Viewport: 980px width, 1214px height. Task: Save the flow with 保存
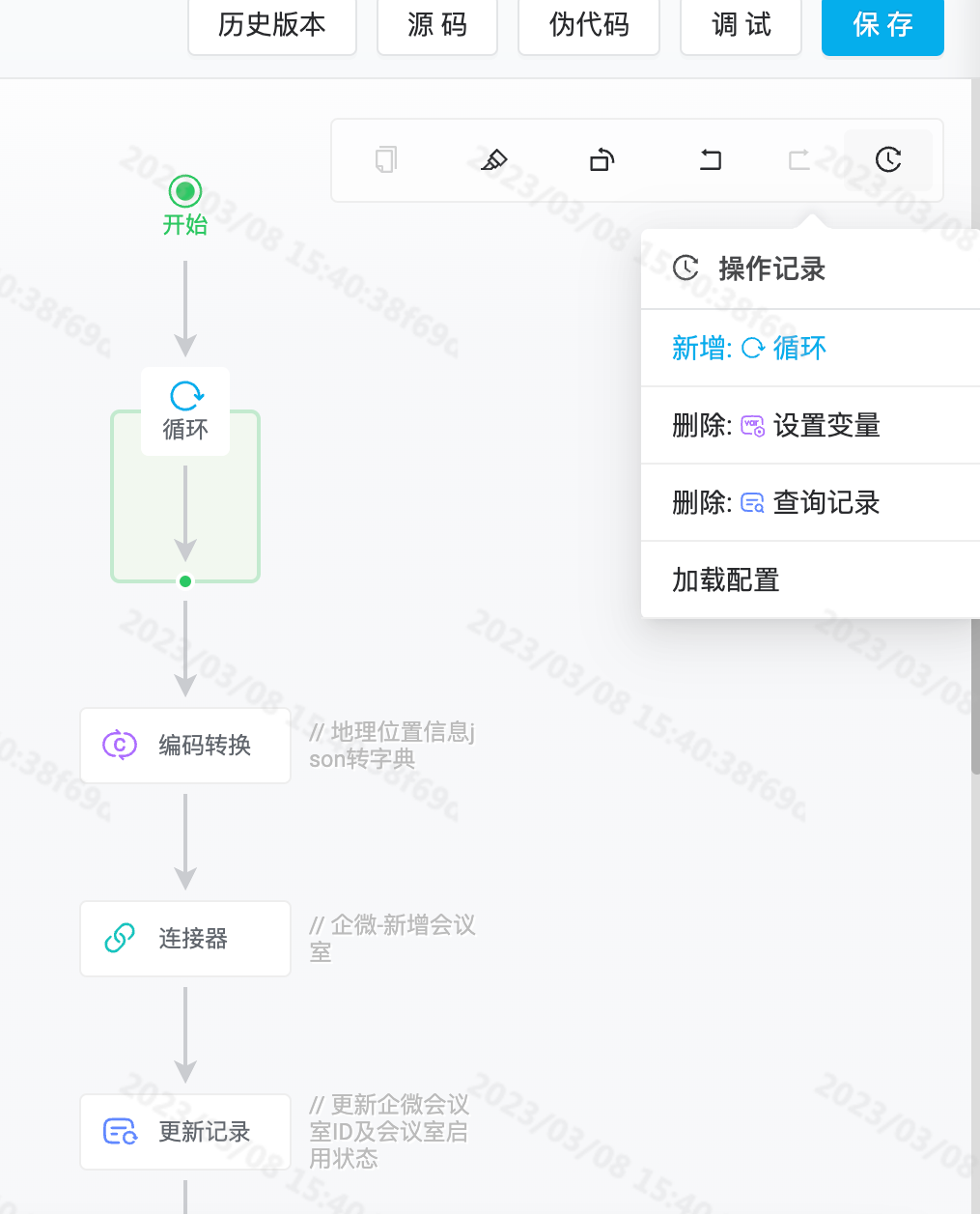[882, 25]
